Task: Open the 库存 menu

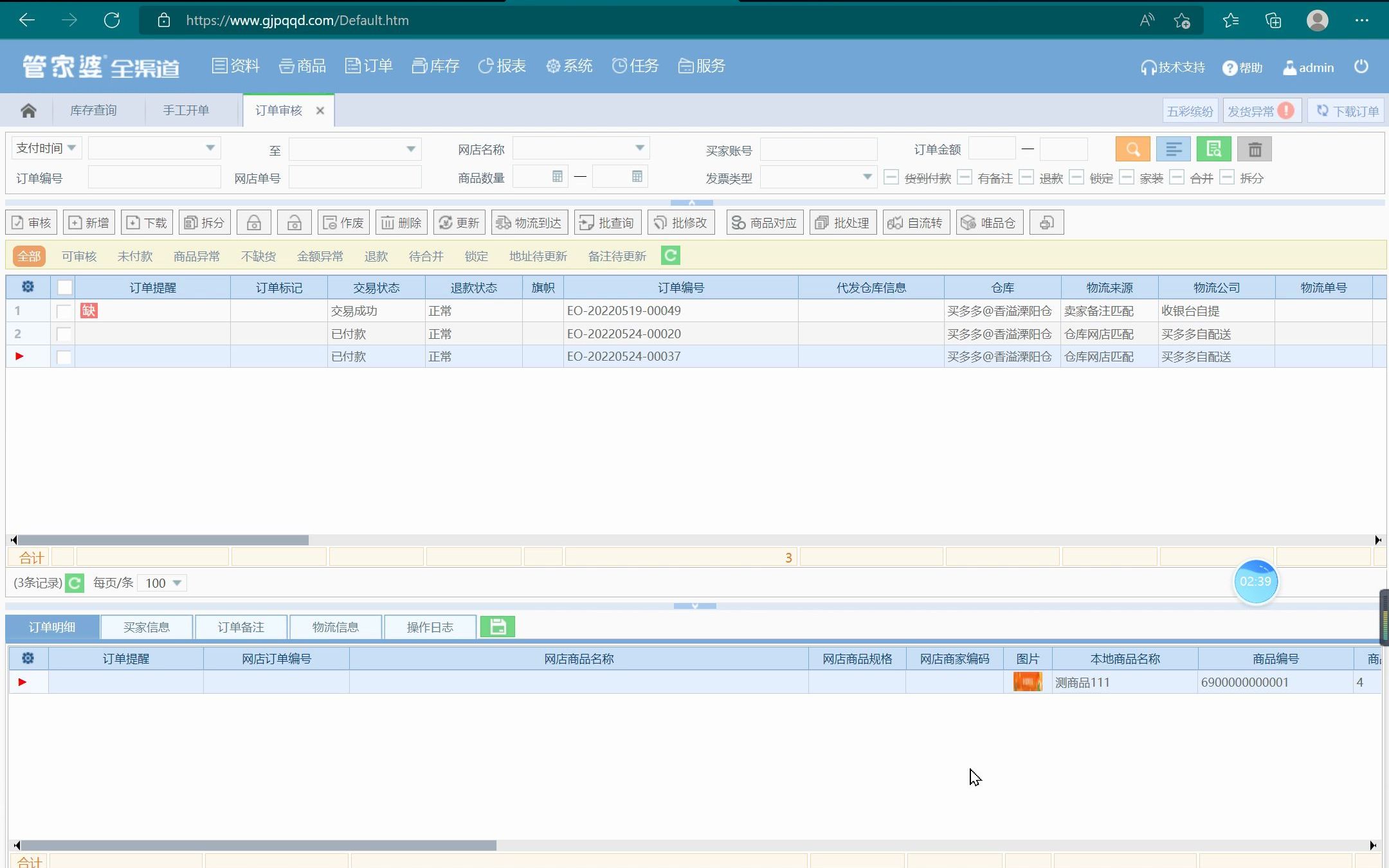Action: [436, 66]
